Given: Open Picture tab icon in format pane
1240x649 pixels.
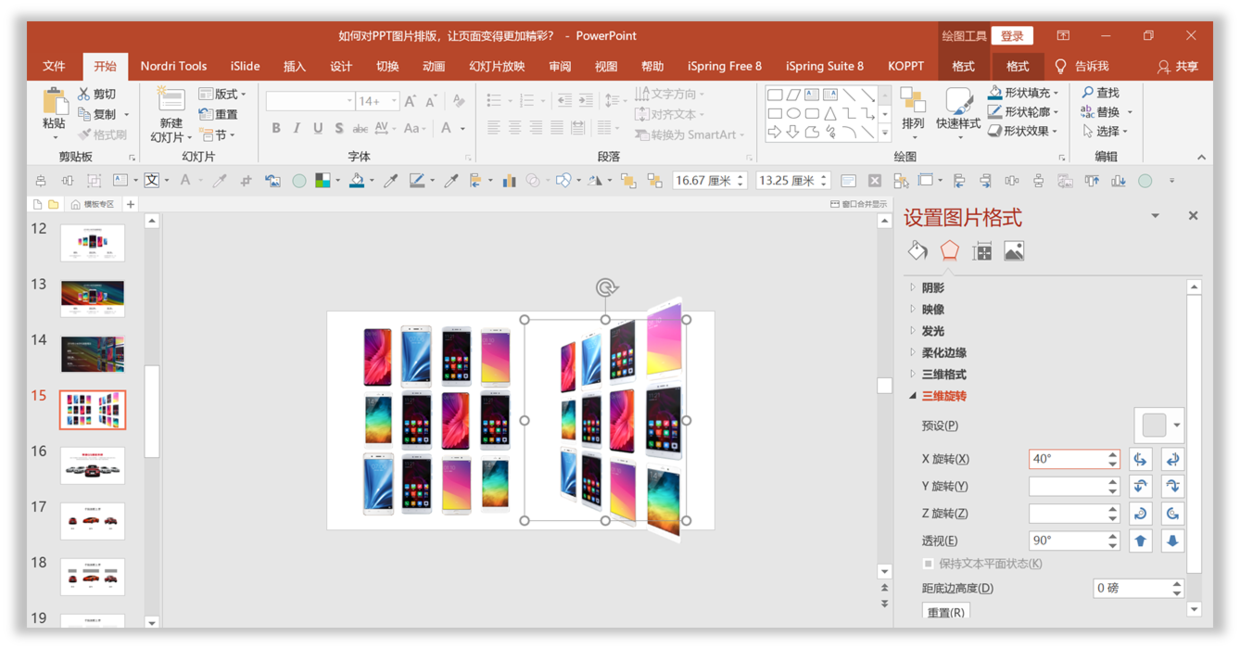Looking at the screenshot, I should coord(1014,251).
